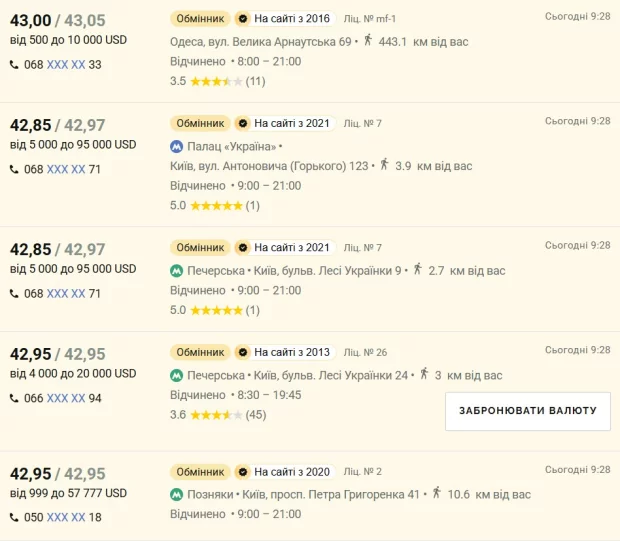The height and width of the screenshot is (541, 620).
Task: Click the Обмінник tag in the Odesa listing
Action: [200, 19]
